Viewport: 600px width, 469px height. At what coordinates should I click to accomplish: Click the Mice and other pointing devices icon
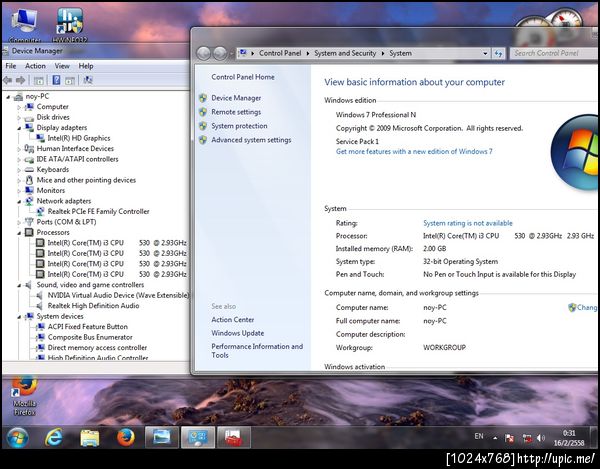pyautogui.click(x=29, y=180)
